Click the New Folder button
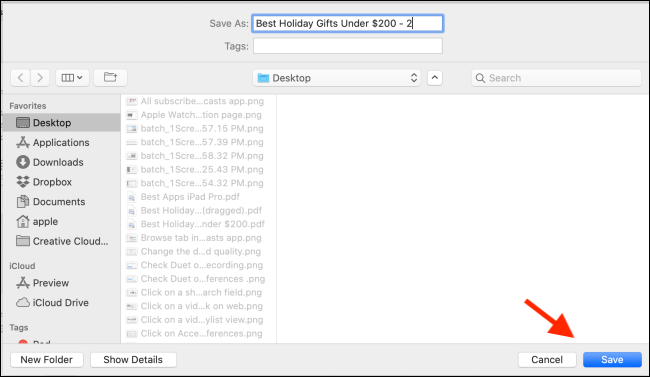 click(47, 360)
